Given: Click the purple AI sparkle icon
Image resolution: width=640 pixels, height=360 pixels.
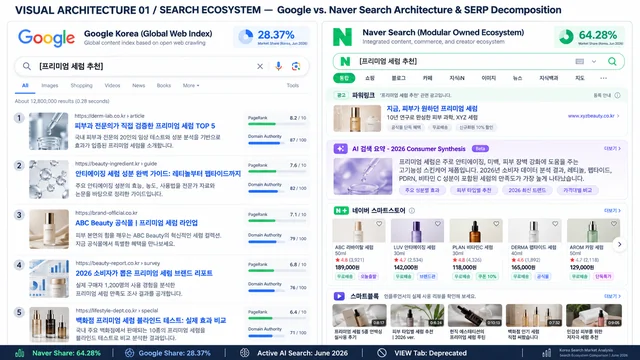Looking at the screenshot, I should pyautogui.click(x=340, y=149).
